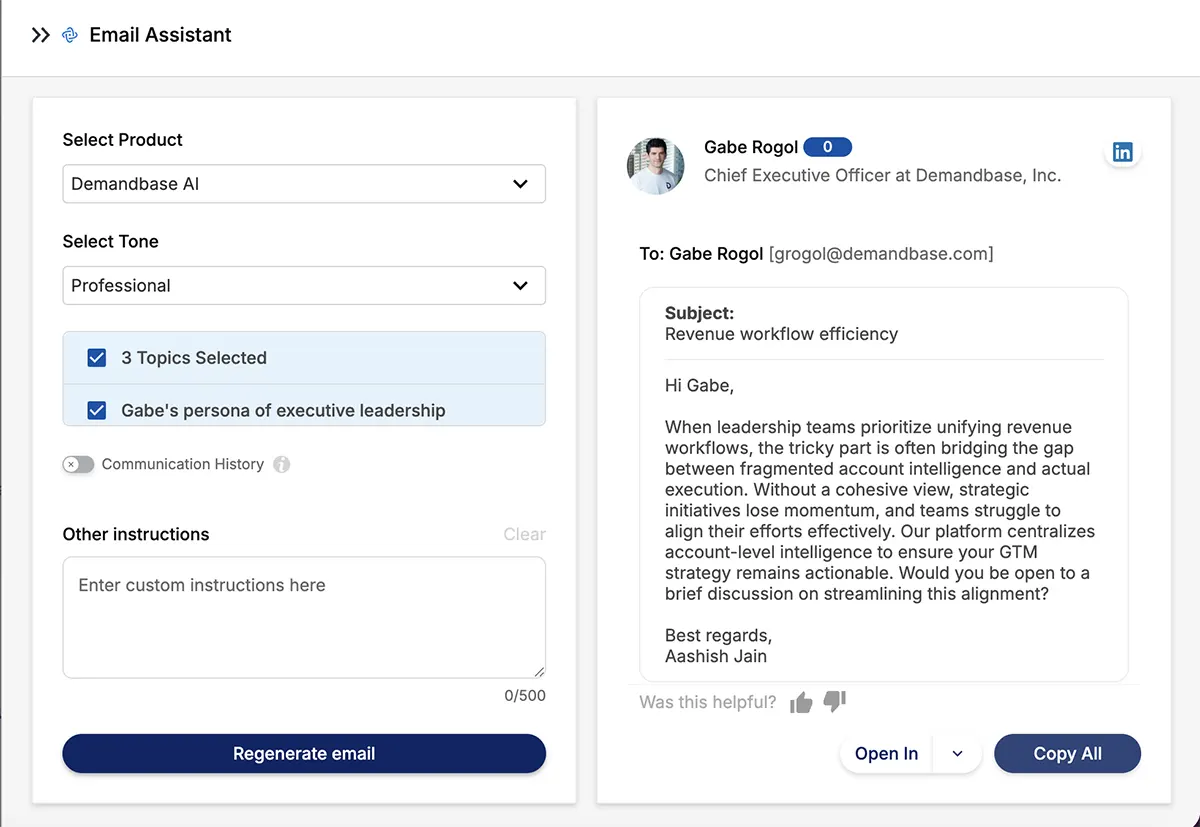Give thumbs down feedback
Viewport: 1200px width, 827px height.
tap(834, 702)
